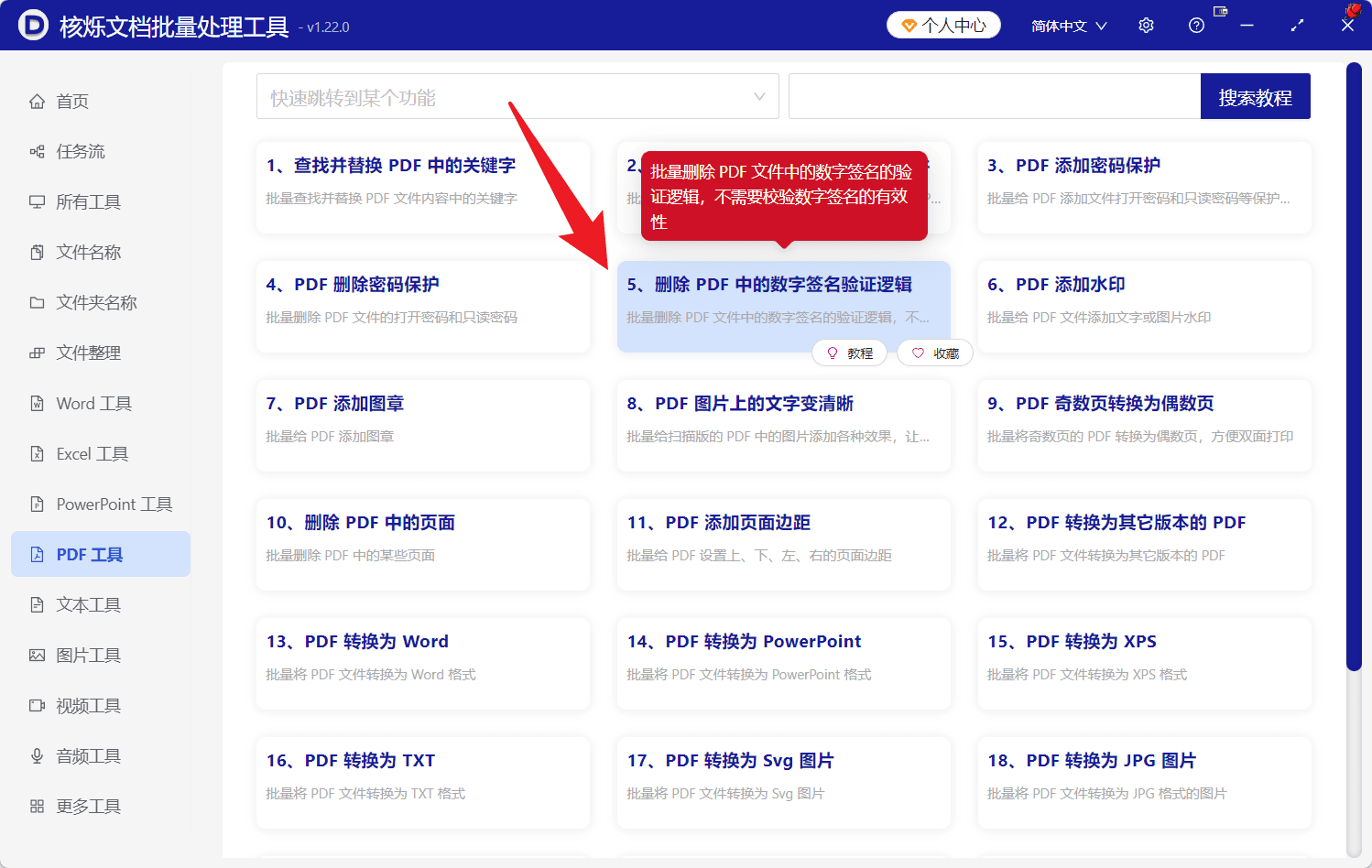The height and width of the screenshot is (868, 1372).
Task: Open PDF 转换为 Svg 图片 card
Action: click(x=784, y=783)
